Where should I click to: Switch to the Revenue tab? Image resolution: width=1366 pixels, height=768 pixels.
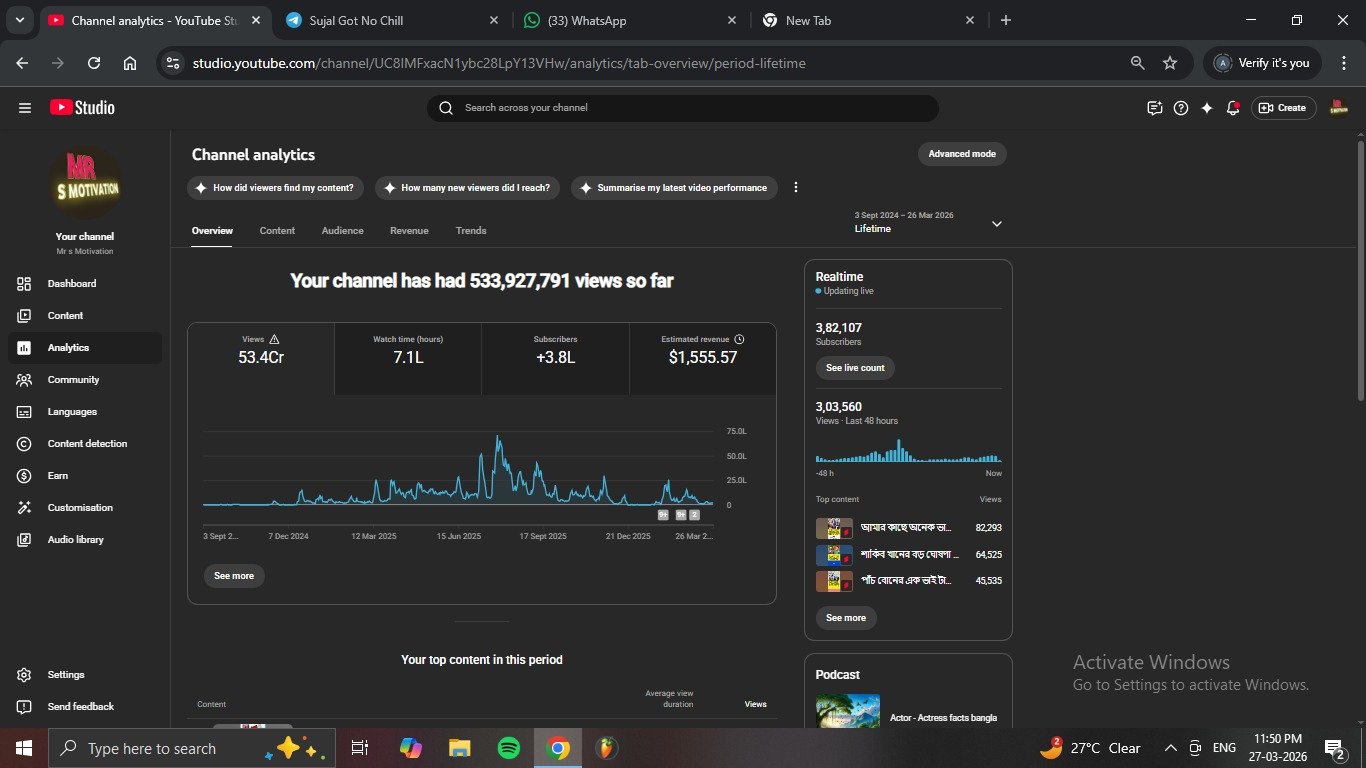(x=409, y=231)
